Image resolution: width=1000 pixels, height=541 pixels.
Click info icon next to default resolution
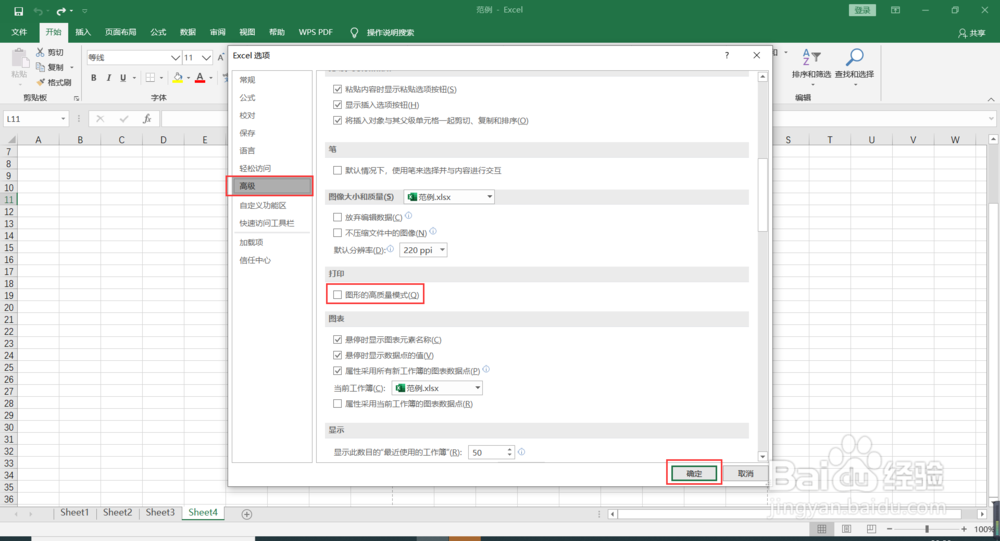(390, 249)
